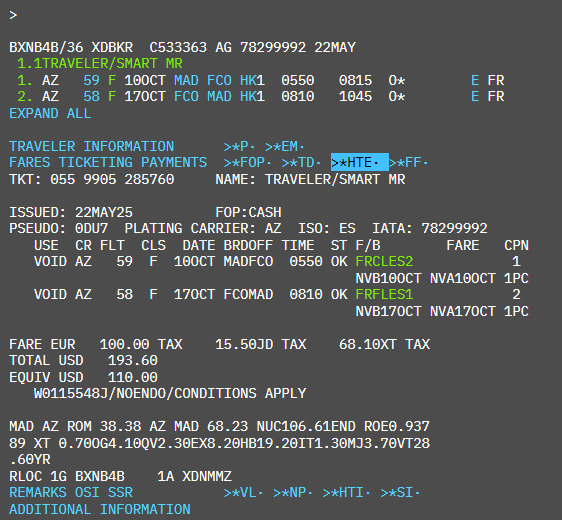This screenshot has height=520, width=562.
Task: Click the >*FF· filed fares link
Action: (x=409, y=163)
